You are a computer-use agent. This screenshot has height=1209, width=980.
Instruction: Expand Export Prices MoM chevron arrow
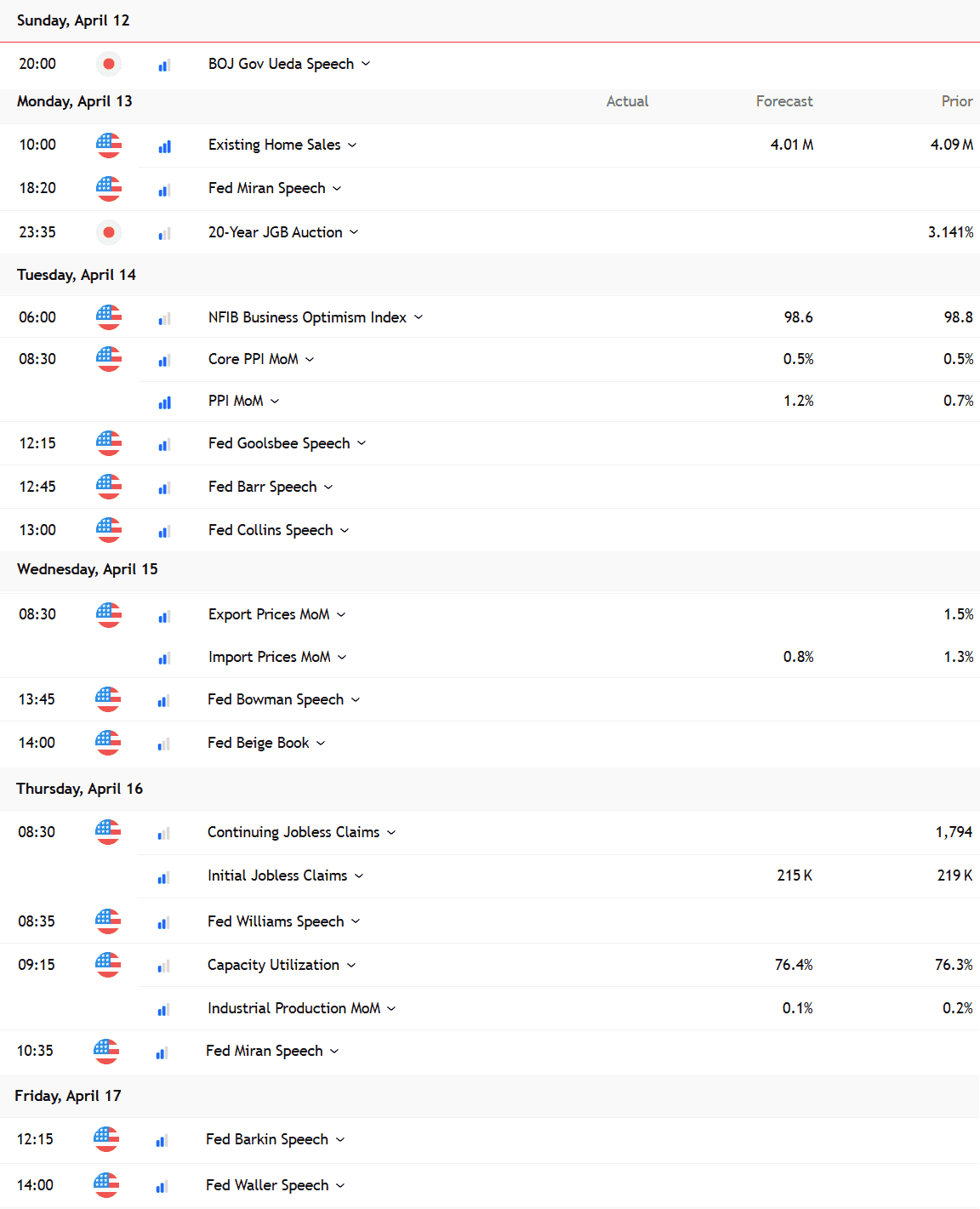click(x=341, y=615)
